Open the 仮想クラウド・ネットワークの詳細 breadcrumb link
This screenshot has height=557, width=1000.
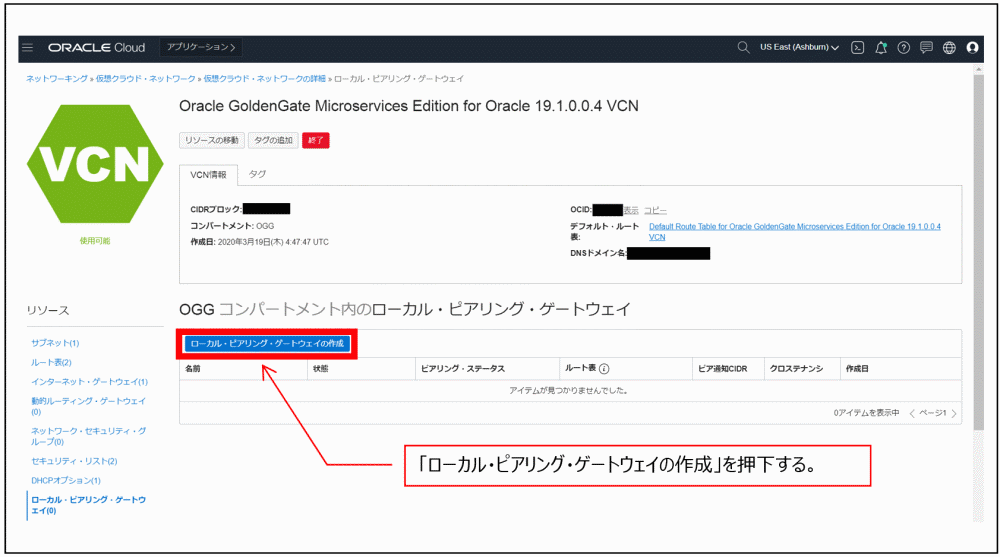265,78
